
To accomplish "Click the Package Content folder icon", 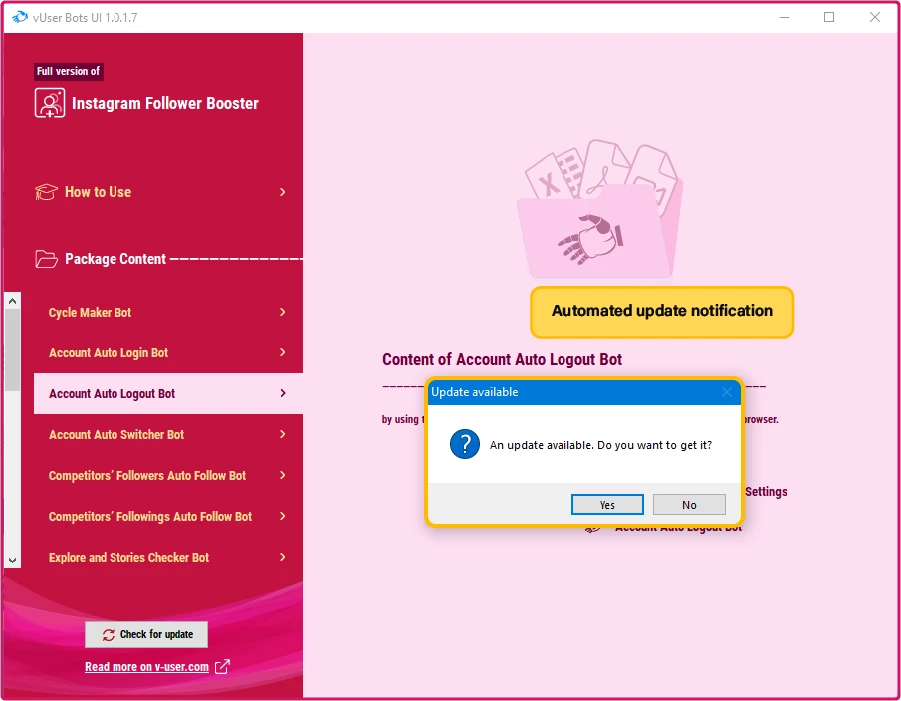I will (x=47, y=259).
